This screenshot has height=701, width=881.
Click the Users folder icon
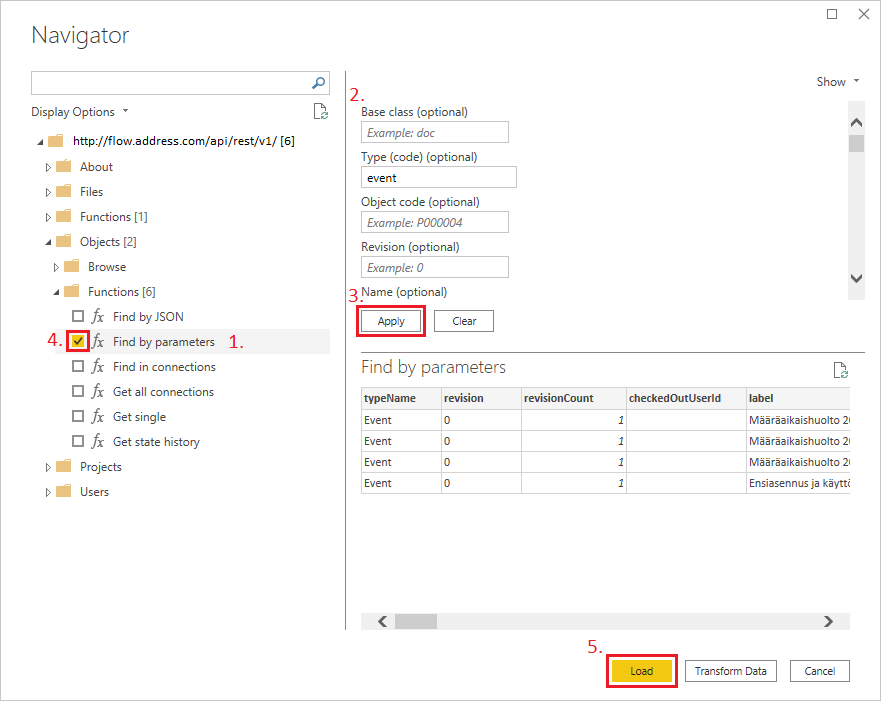coord(64,492)
